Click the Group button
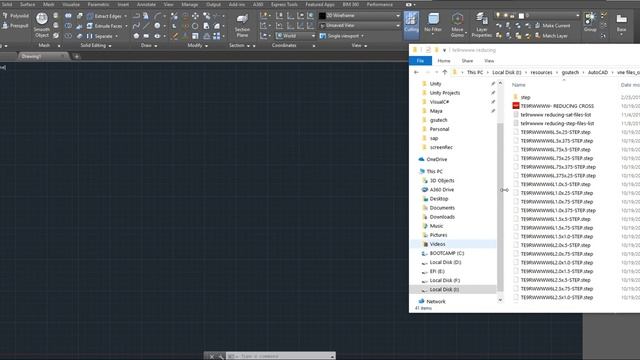640x360 pixels. [590, 22]
